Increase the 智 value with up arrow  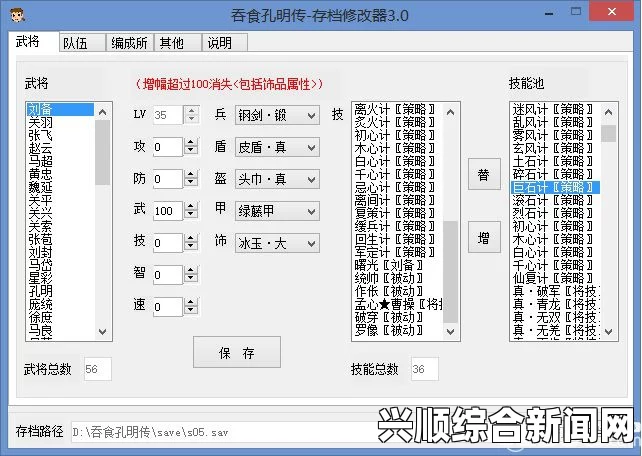[191, 270]
